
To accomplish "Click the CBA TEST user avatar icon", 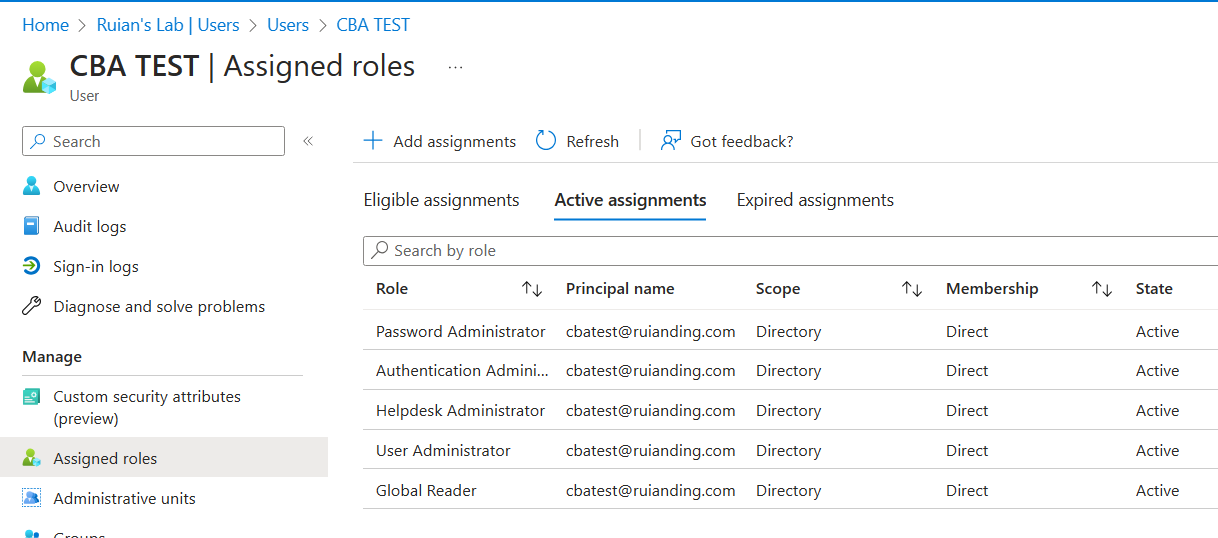I will click(x=40, y=77).
